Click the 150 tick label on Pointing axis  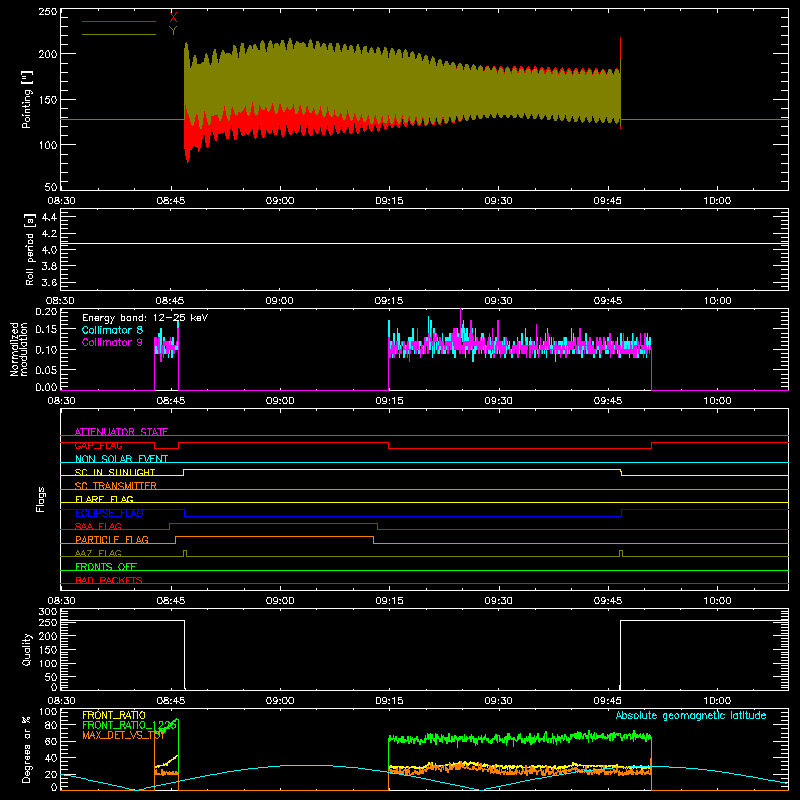pyautogui.click(x=48, y=100)
